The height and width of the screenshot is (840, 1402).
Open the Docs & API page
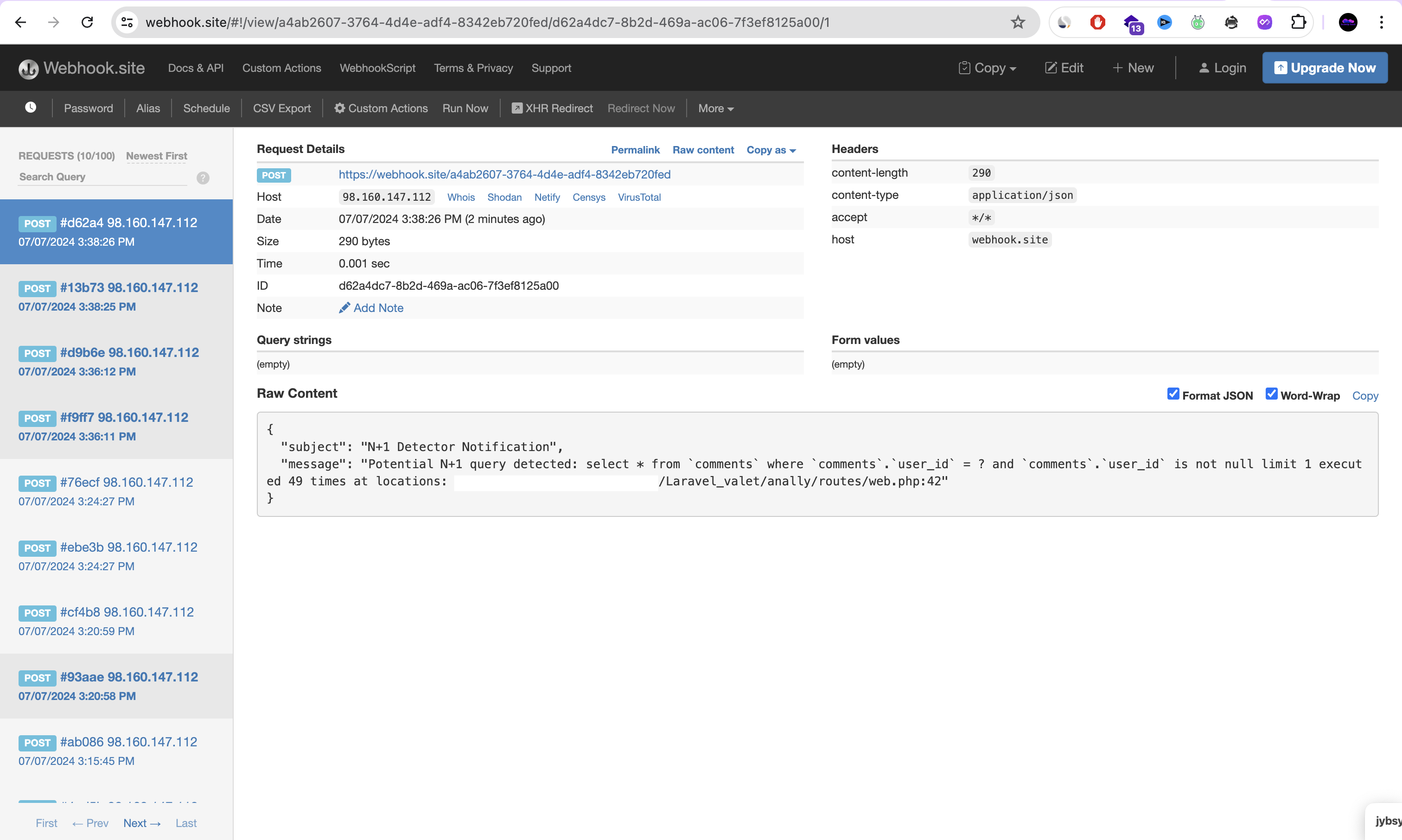point(195,67)
